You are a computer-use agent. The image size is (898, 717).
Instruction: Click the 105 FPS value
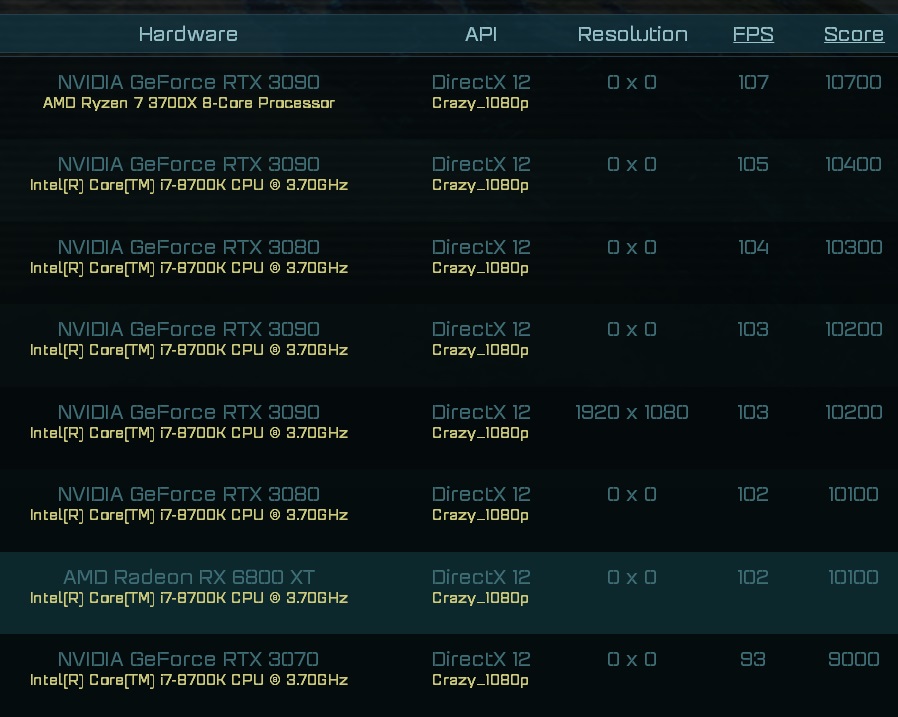click(x=753, y=164)
